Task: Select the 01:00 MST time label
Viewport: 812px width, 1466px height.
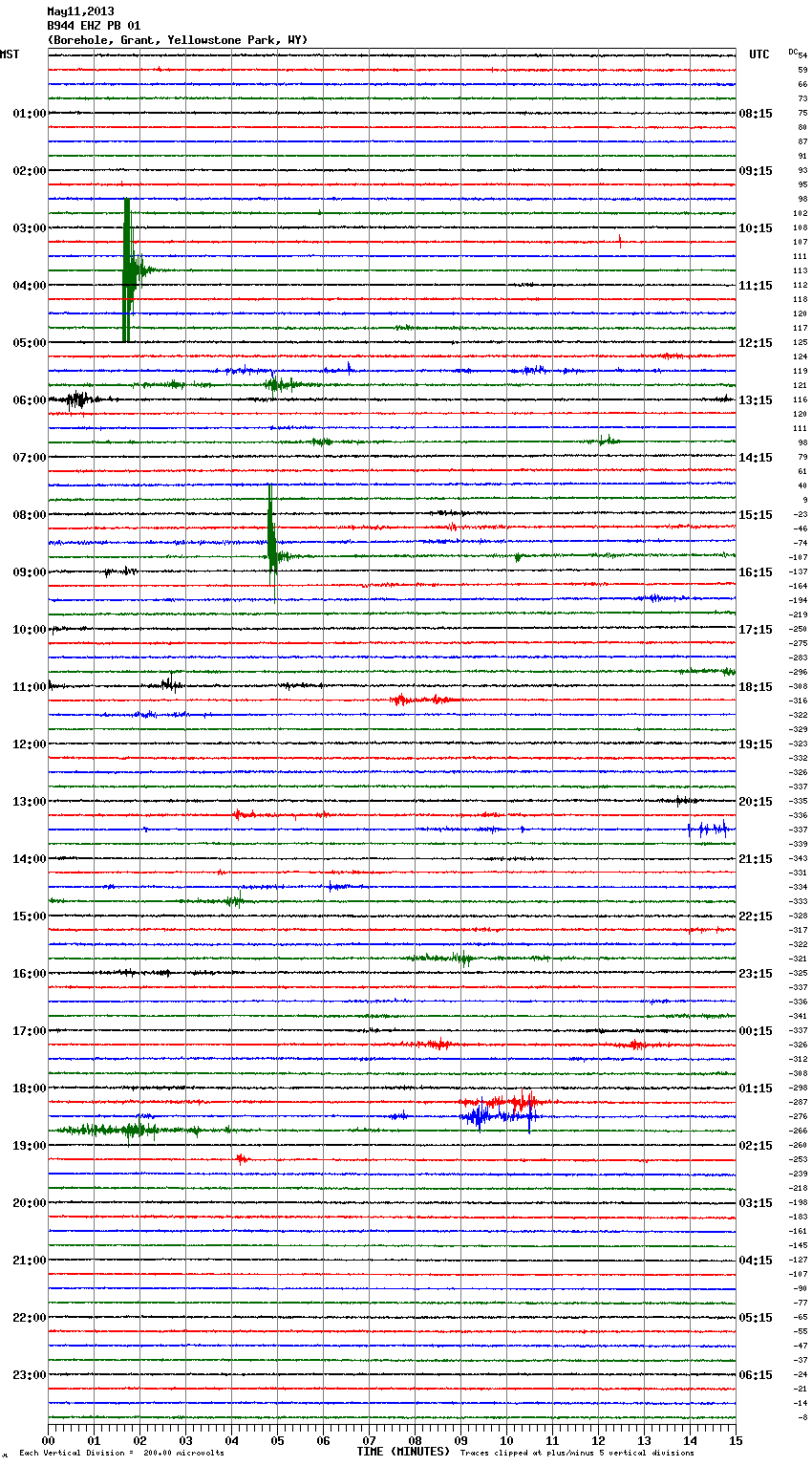Action: point(30,114)
